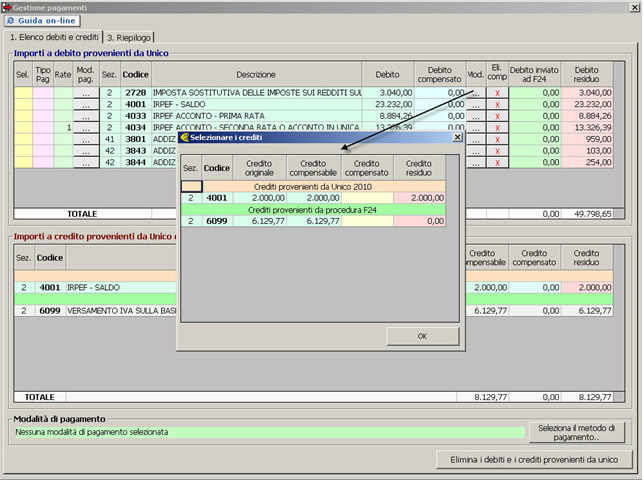Viewport: 643px width, 481px height.
Task: Open compensation ellipsis button for code 2728 row
Action: pos(475,93)
